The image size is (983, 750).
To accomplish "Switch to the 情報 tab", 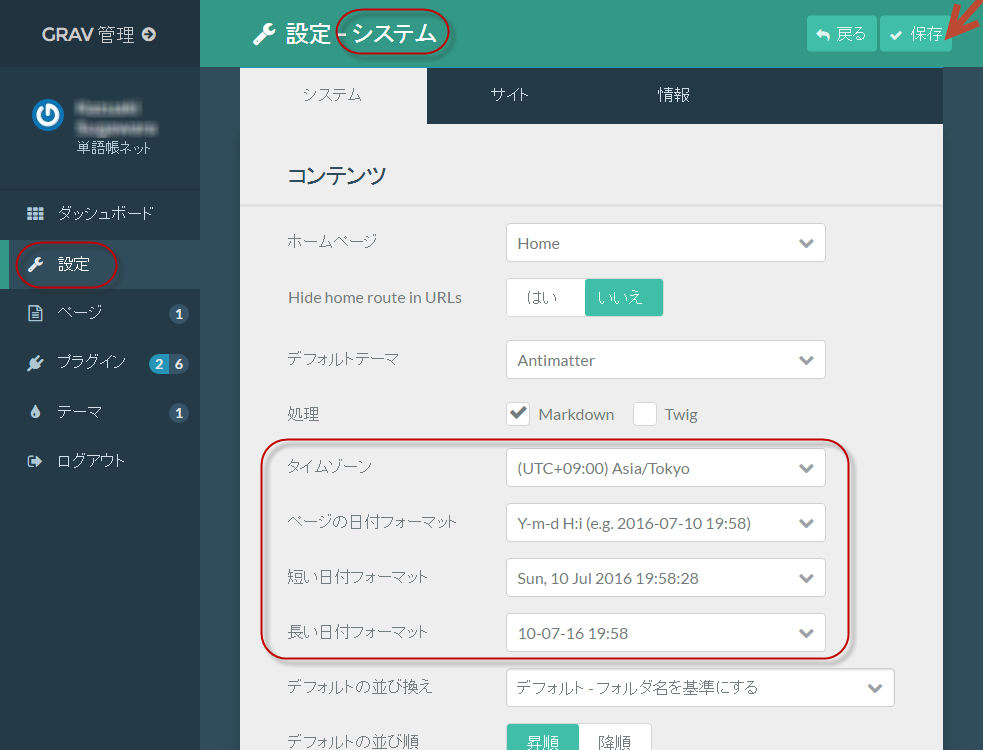I will click(673, 95).
